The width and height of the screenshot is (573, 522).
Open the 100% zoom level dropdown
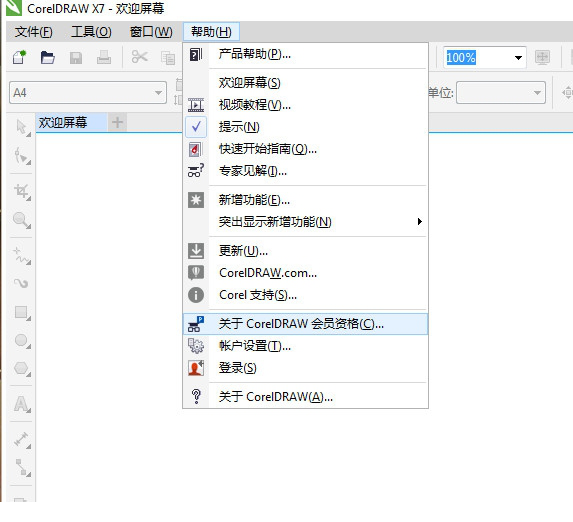coord(518,57)
